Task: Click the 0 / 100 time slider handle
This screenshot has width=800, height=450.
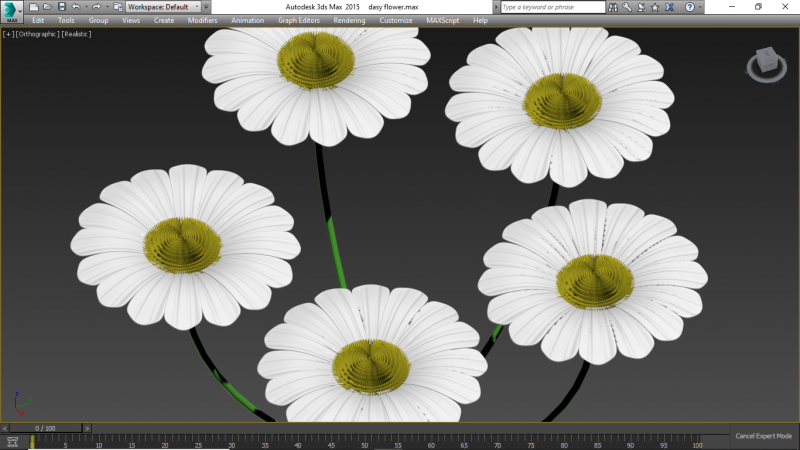Action: click(45, 428)
